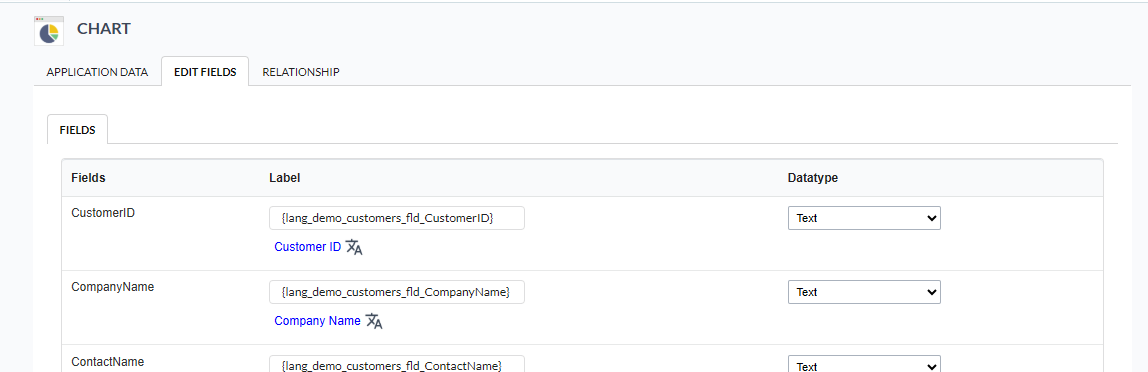Click the ContactName label input field

(x=397, y=365)
